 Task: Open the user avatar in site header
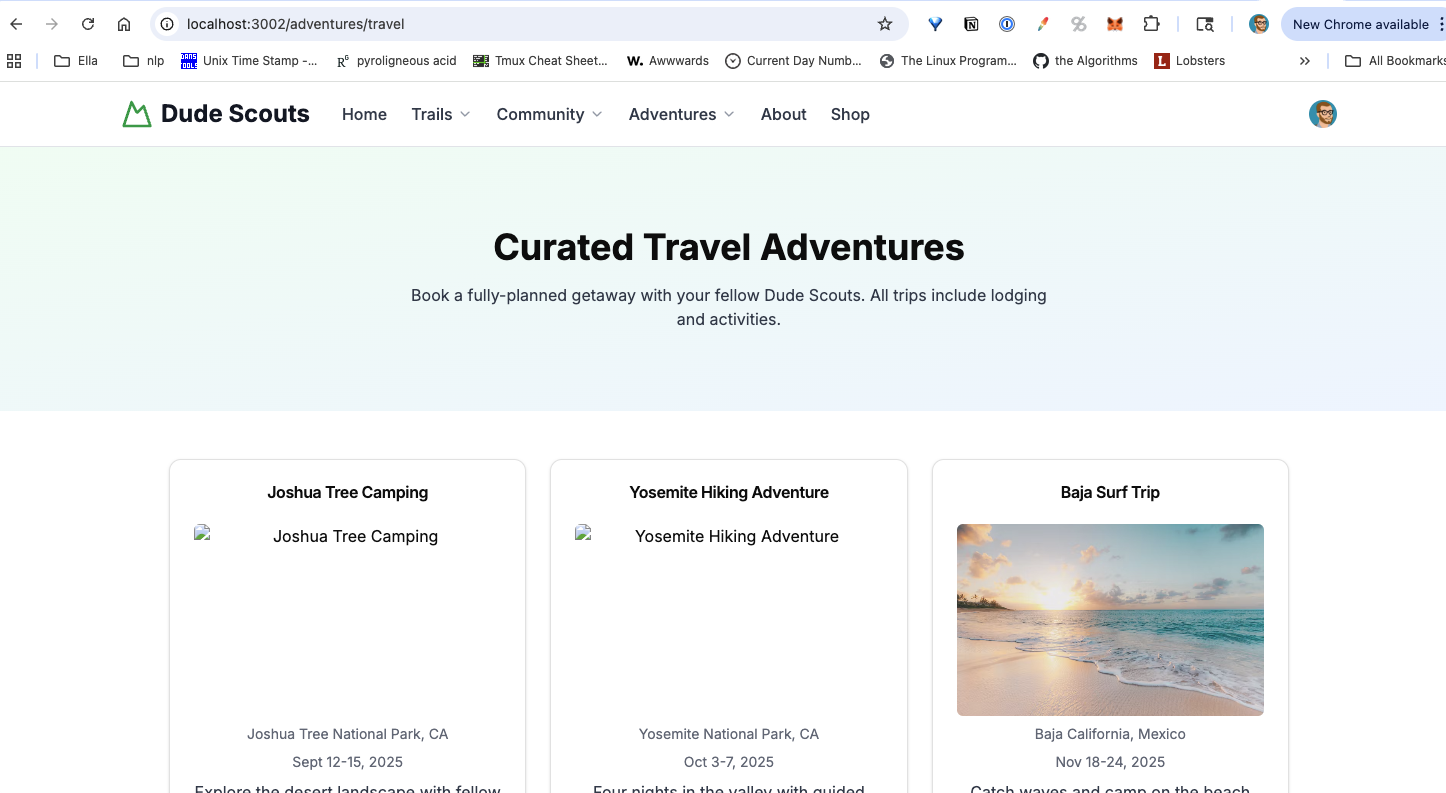1323,114
